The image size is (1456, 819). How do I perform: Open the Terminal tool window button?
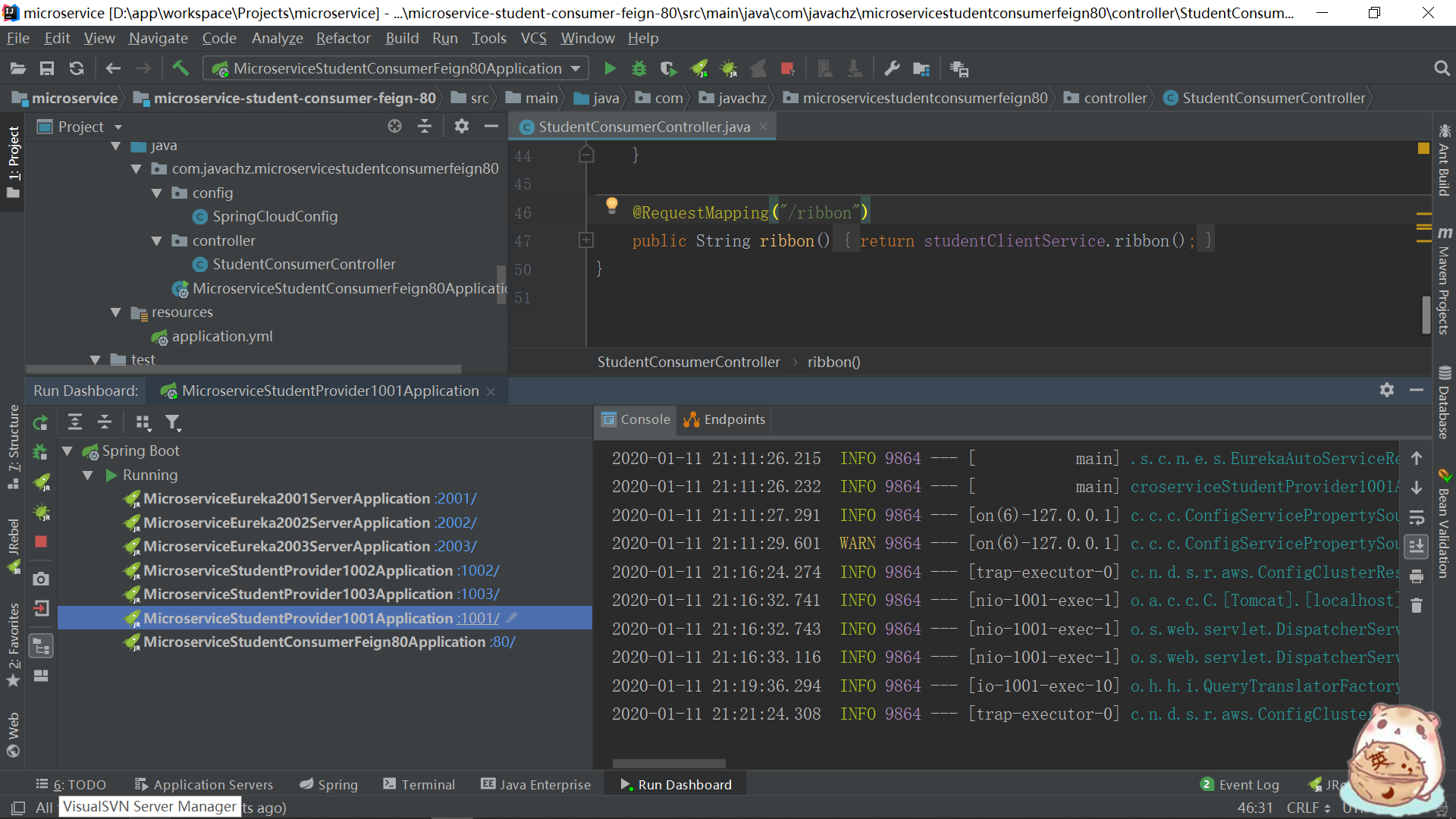point(419,785)
